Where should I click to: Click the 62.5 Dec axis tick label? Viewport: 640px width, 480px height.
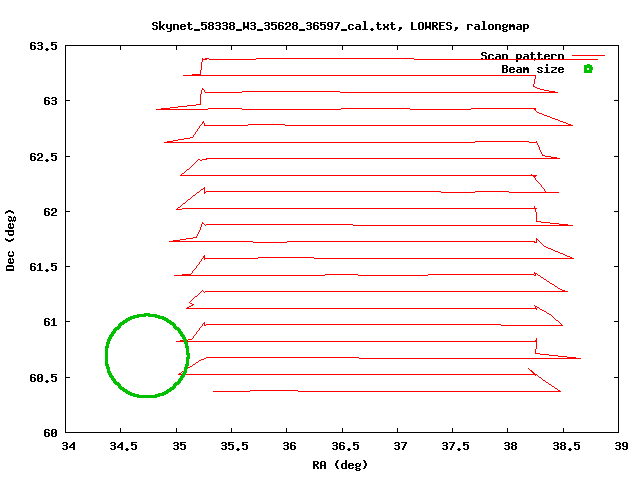tap(43, 157)
